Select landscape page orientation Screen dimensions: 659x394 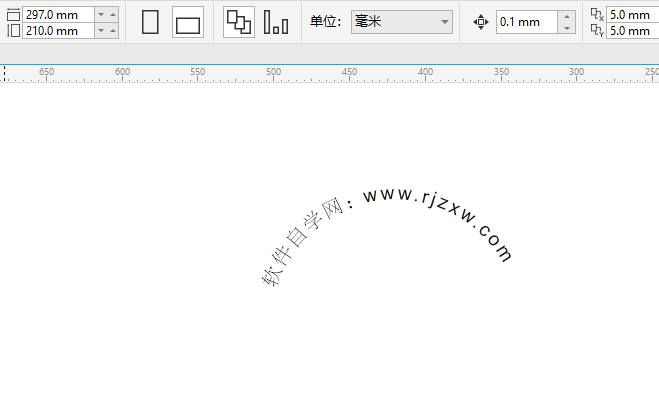pyautogui.click(x=188, y=22)
